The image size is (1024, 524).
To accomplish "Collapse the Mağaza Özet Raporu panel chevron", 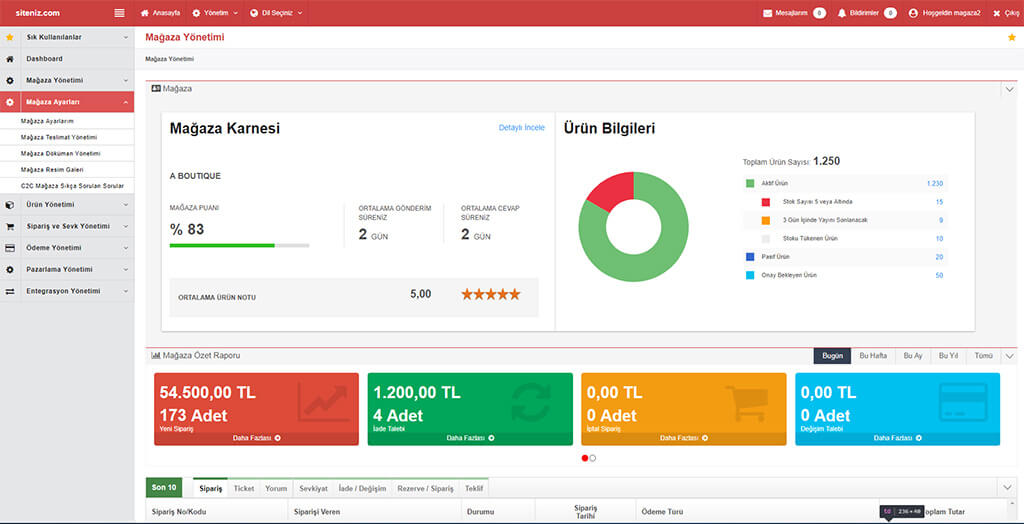I will 1009,356.
